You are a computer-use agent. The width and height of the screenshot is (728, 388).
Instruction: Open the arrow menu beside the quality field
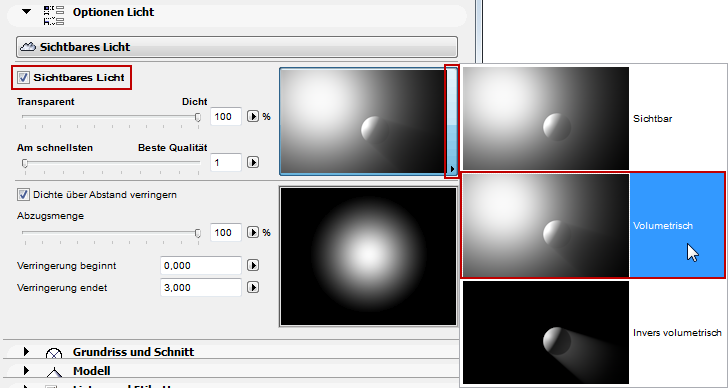coord(253,162)
